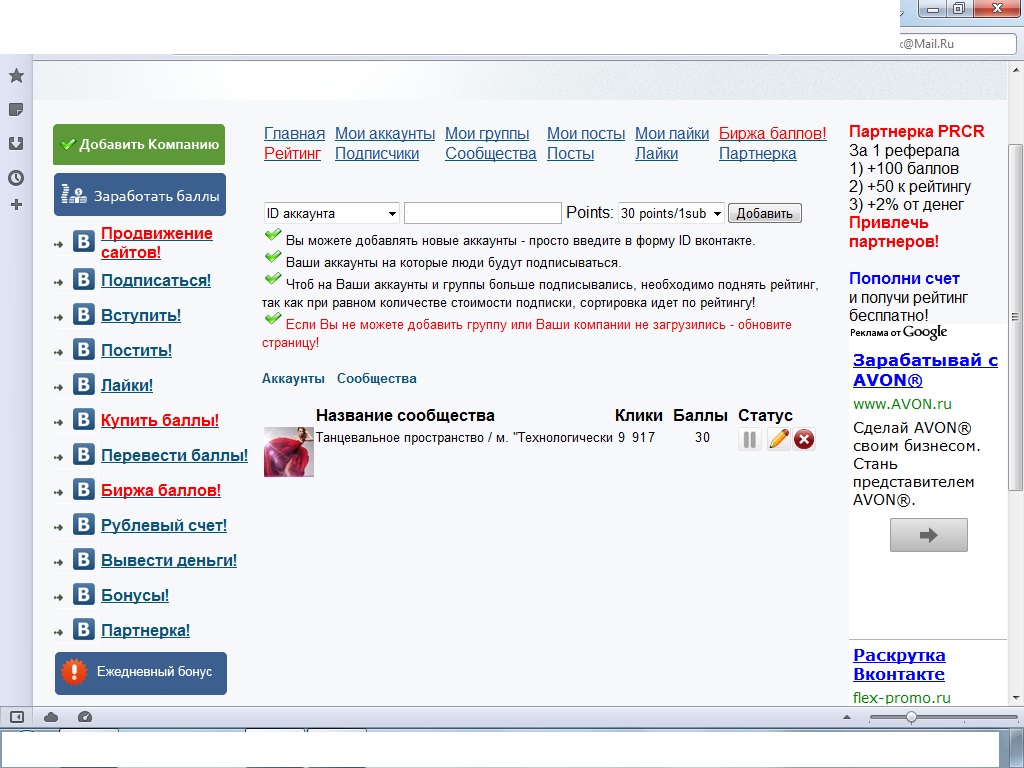This screenshot has width=1024, height=768.
Task: Open the Партнерка link in top navigation
Action: coord(758,154)
